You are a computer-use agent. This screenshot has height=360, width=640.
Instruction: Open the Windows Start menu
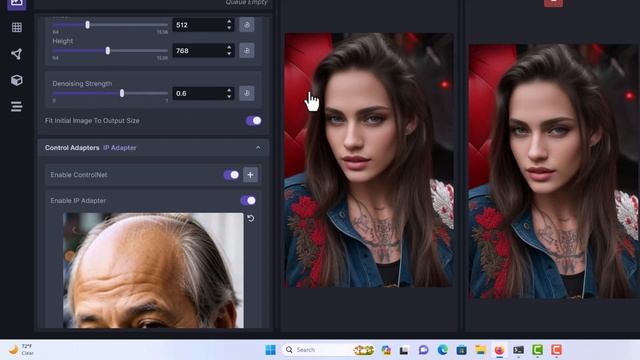tap(270, 350)
